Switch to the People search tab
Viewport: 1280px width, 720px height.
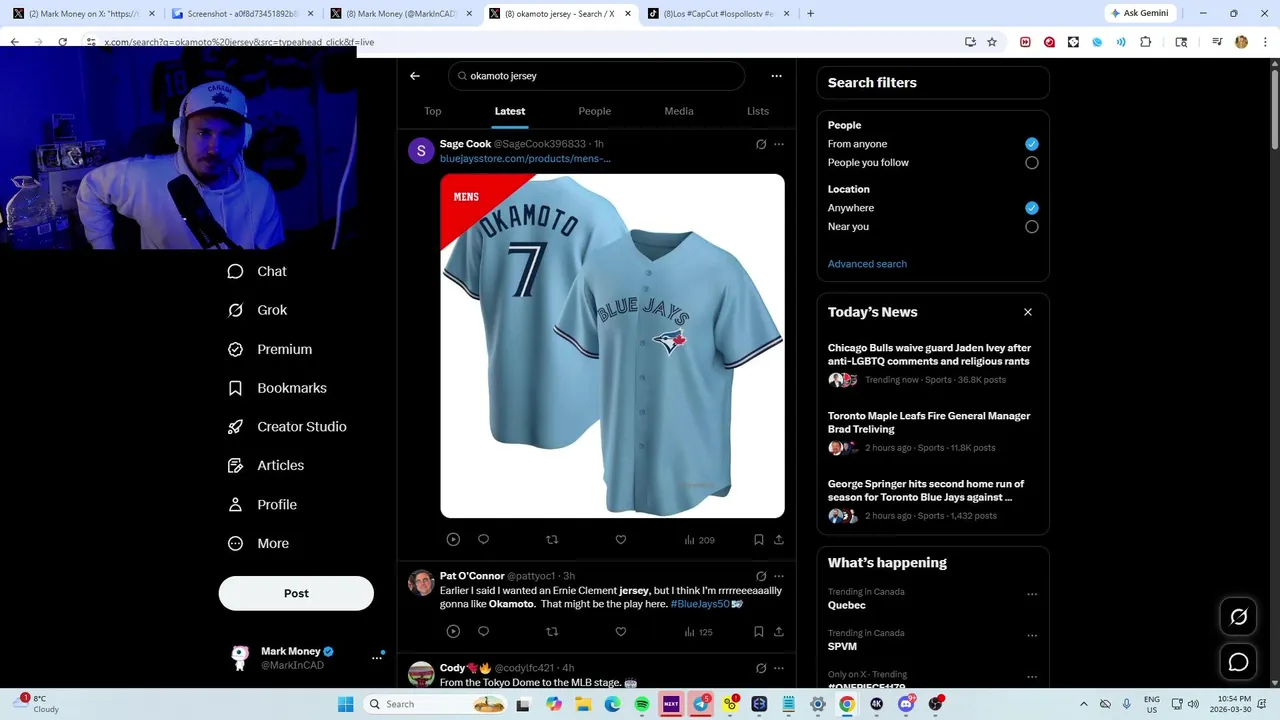[x=594, y=111]
